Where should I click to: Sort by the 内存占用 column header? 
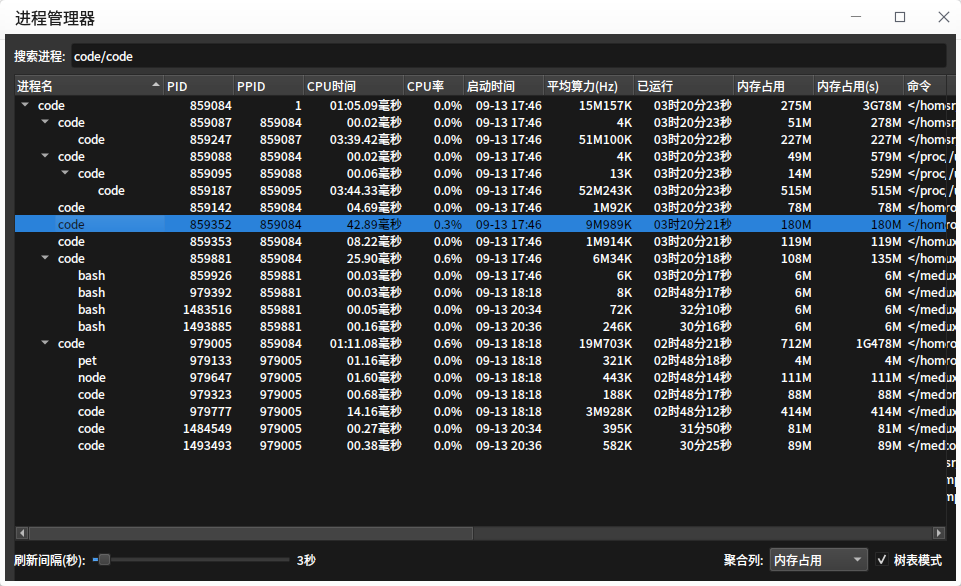tap(773, 86)
